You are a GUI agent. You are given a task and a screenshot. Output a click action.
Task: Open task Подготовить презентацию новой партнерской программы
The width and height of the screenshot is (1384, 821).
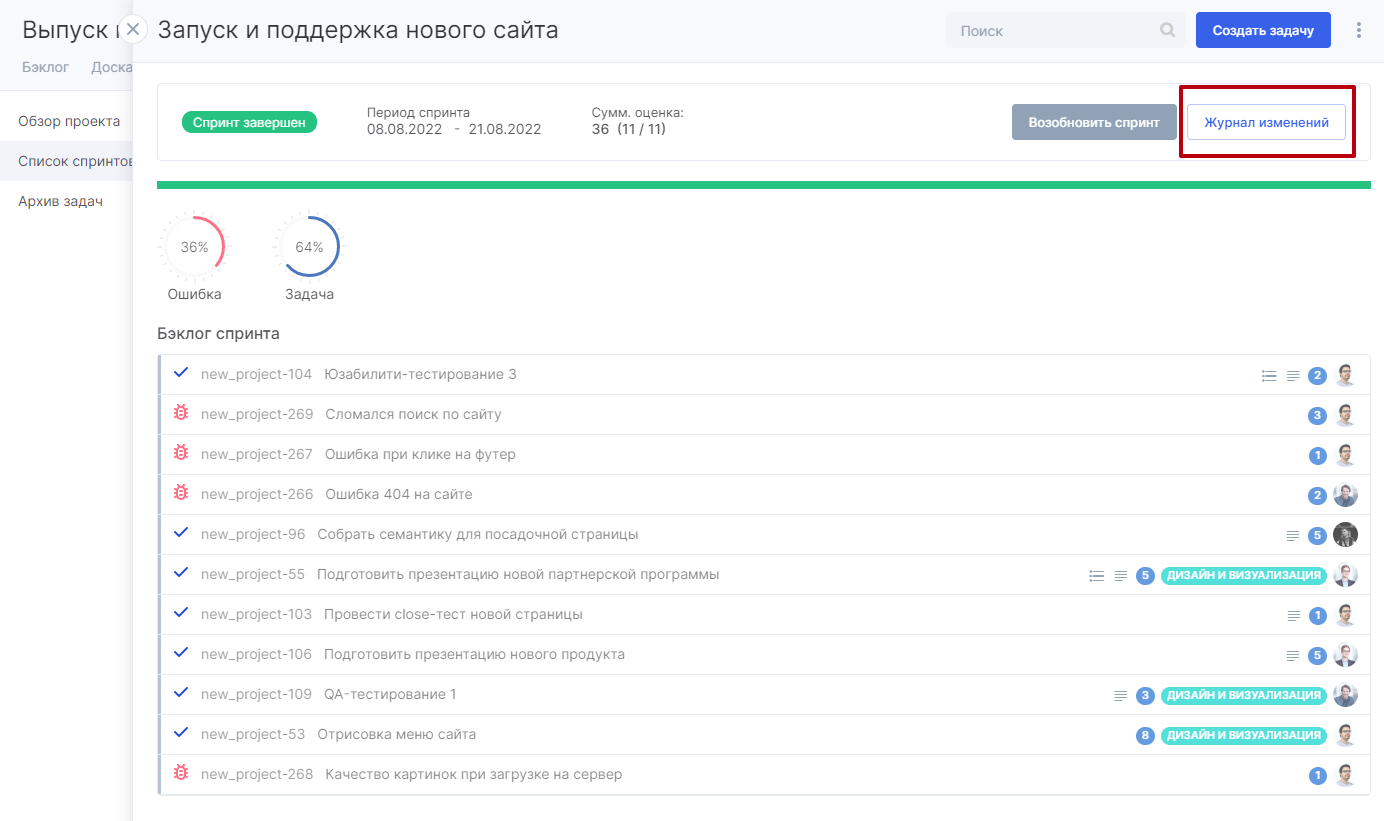point(518,574)
